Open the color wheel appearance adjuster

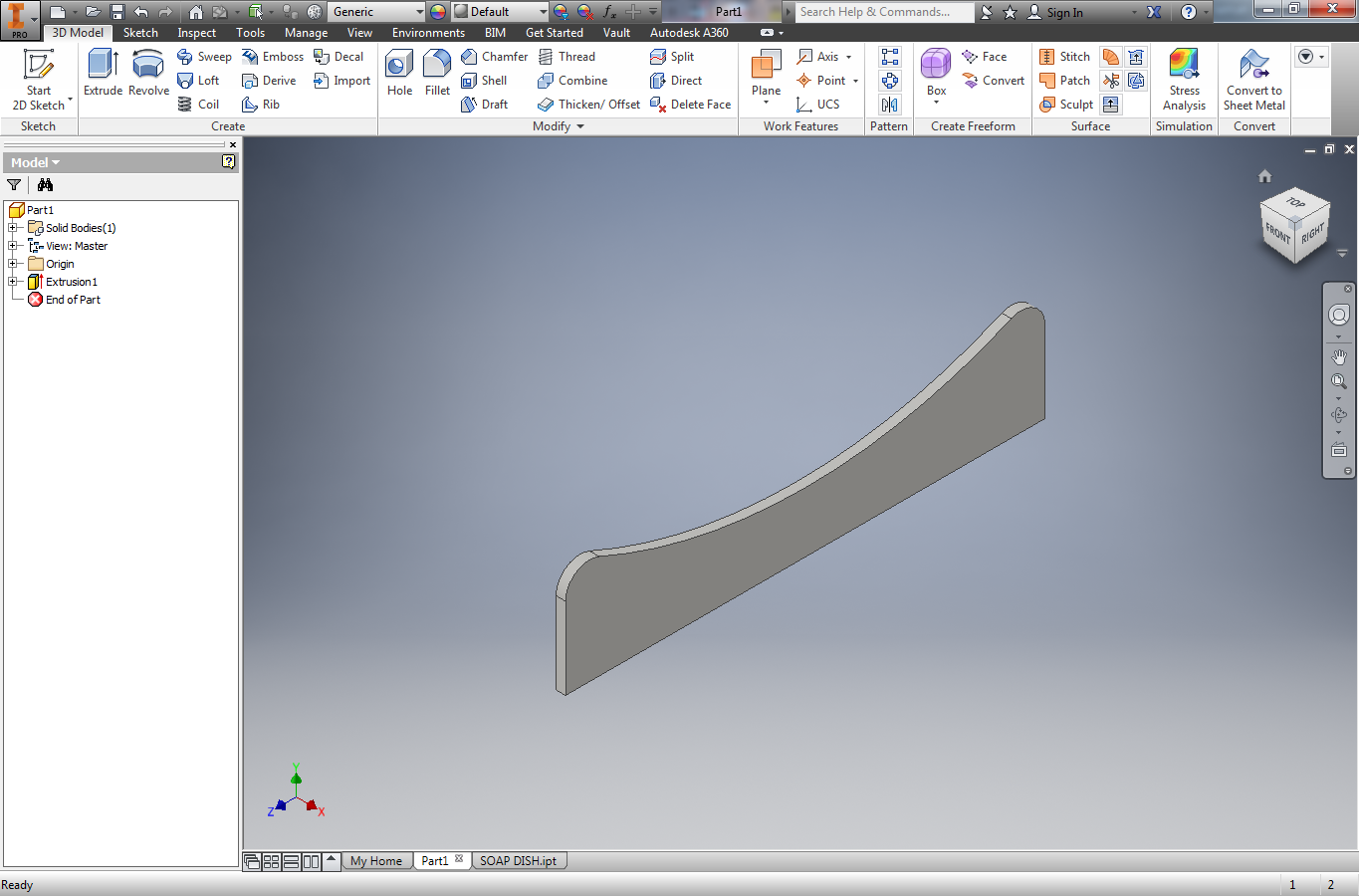click(x=438, y=12)
